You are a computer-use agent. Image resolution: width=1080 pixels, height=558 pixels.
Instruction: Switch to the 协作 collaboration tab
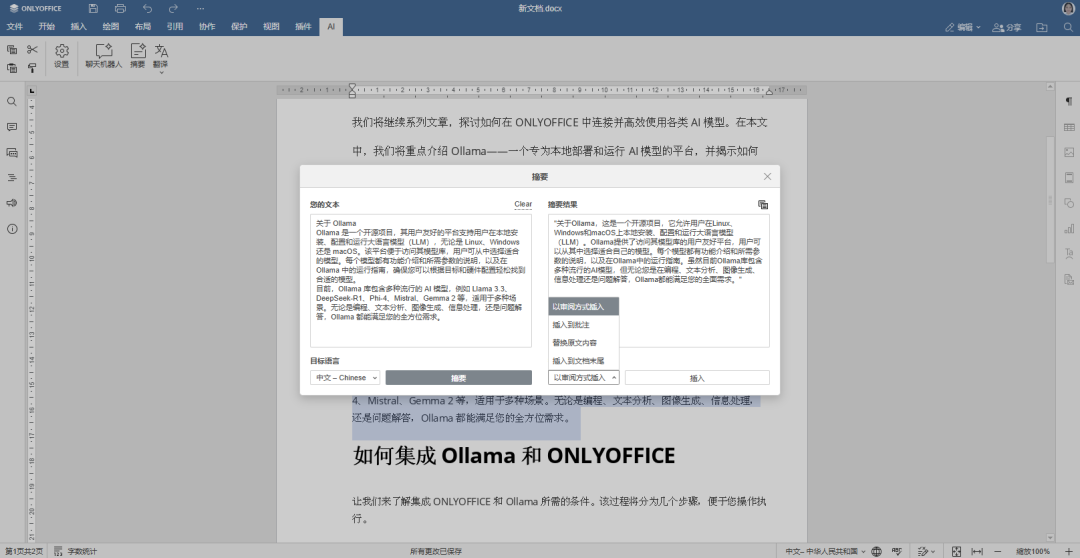tap(207, 27)
